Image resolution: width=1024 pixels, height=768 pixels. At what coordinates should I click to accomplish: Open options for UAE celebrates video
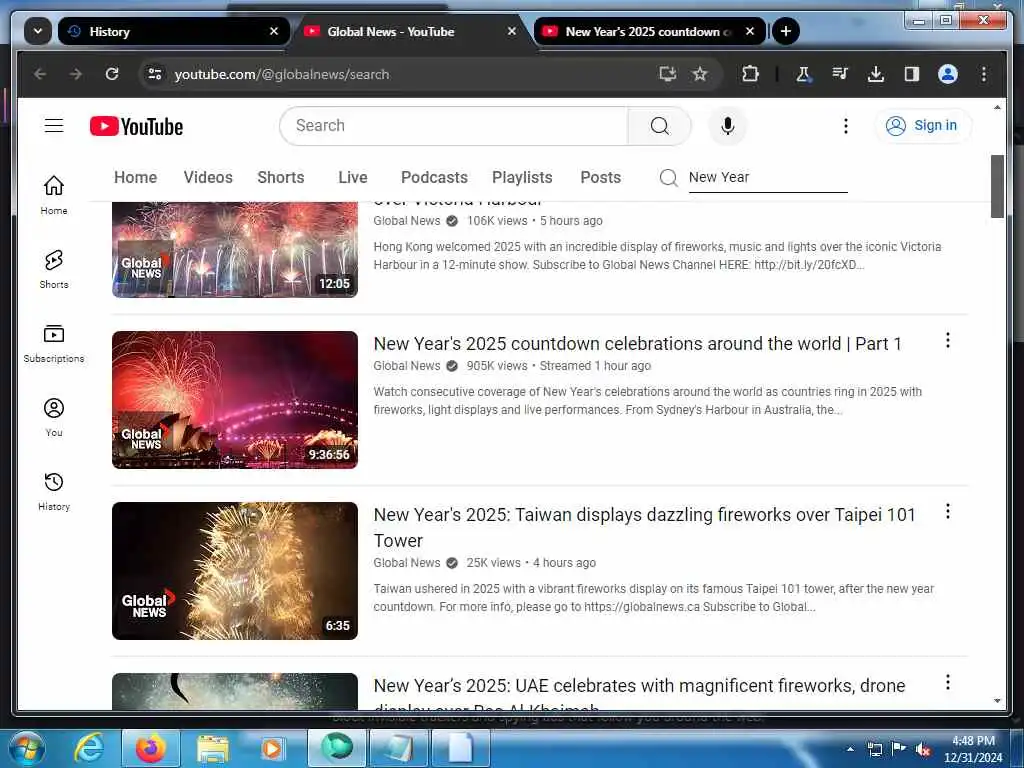pyautogui.click(x=948, y=682)
